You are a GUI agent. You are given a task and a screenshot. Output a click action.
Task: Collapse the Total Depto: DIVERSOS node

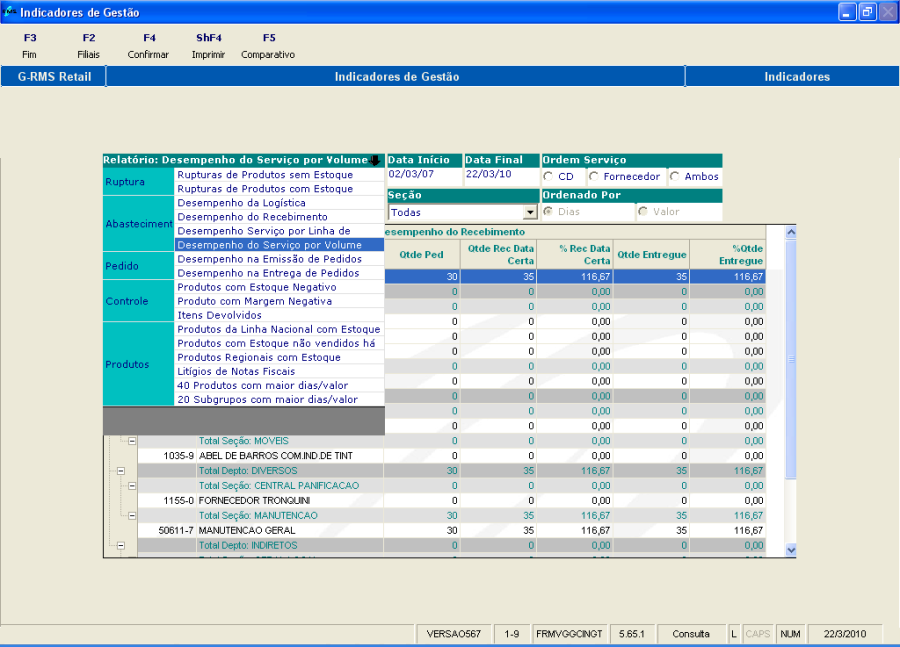pyautogui.click(x=121, y=470)
